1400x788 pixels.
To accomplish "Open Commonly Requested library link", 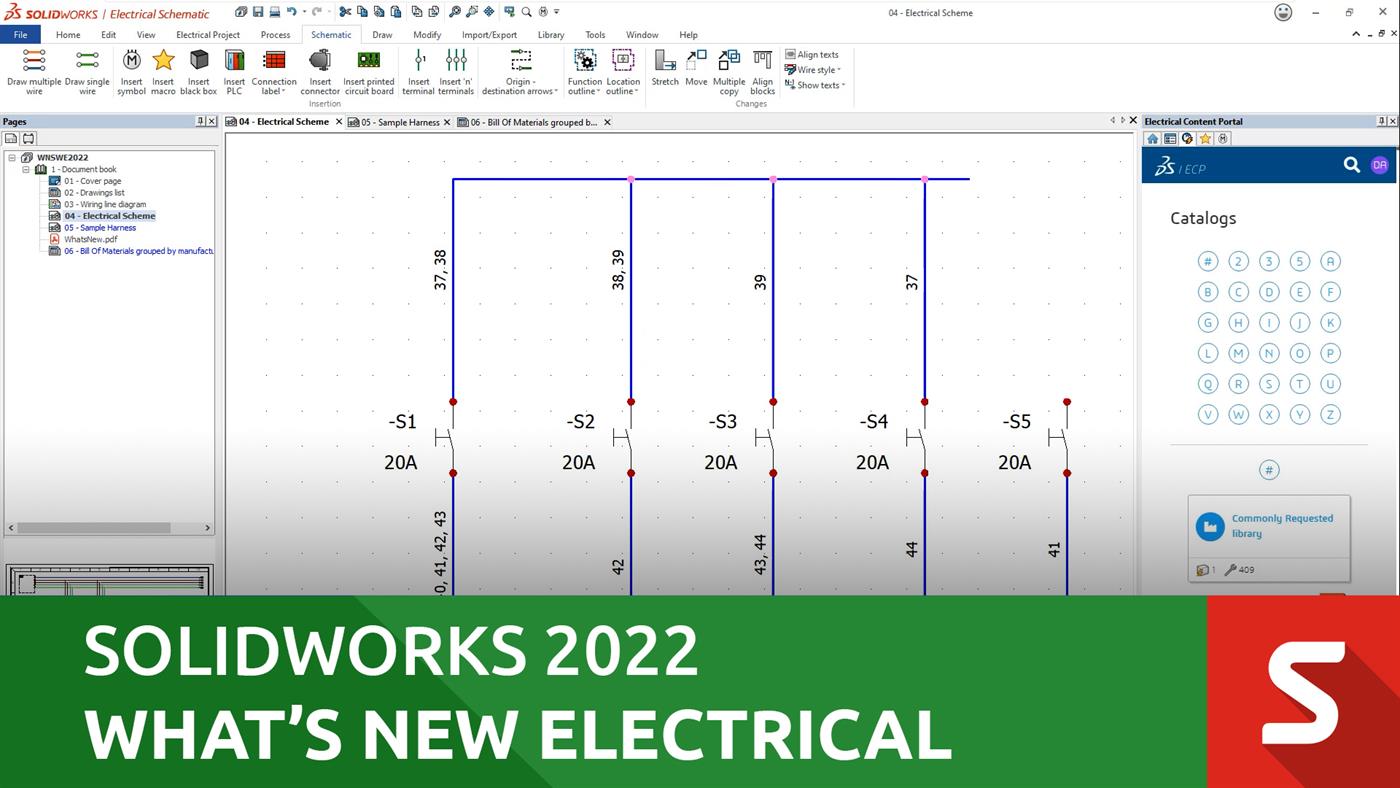I will (x=1282, y=526).
